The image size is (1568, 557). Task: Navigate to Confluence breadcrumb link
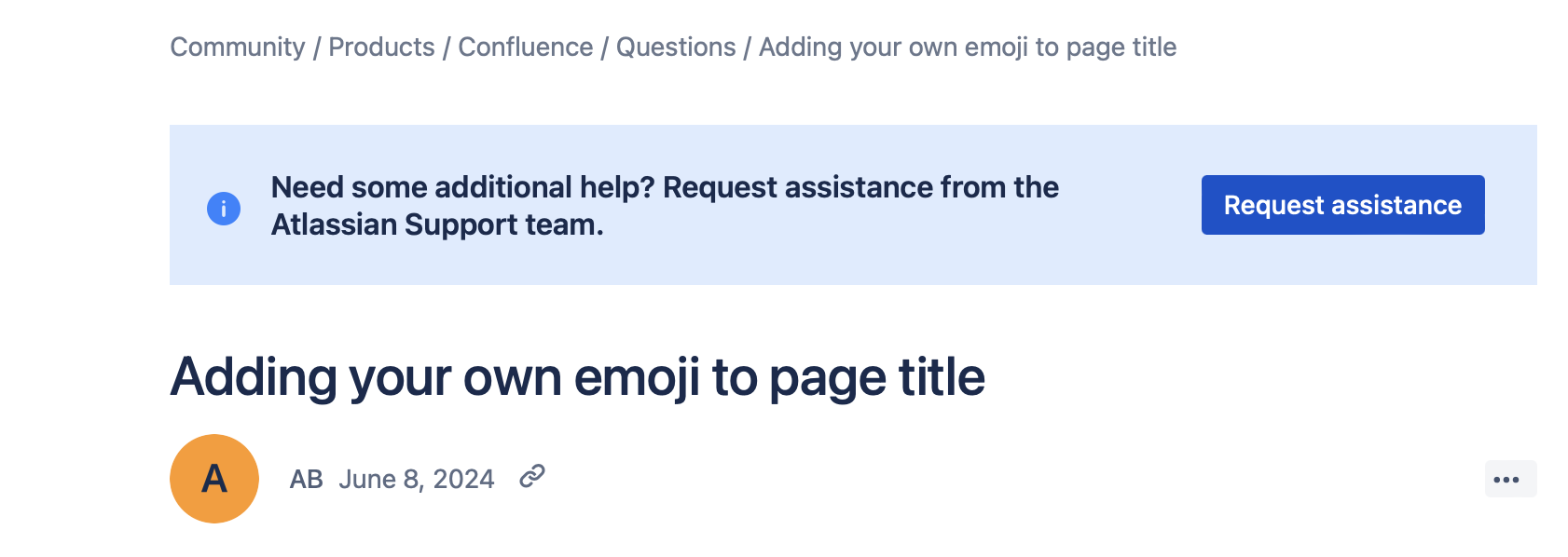click(525, 47)
